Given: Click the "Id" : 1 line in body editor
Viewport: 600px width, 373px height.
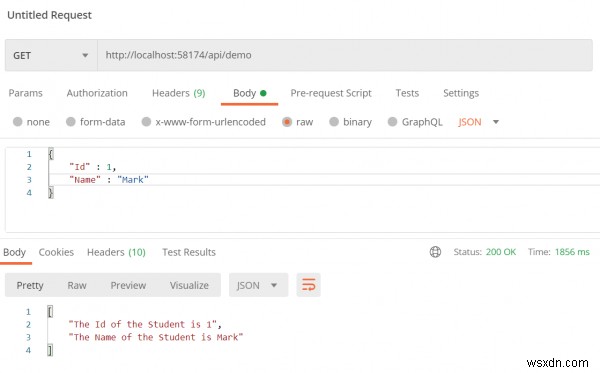Looking at the screenshot, I should coord(93,167).
